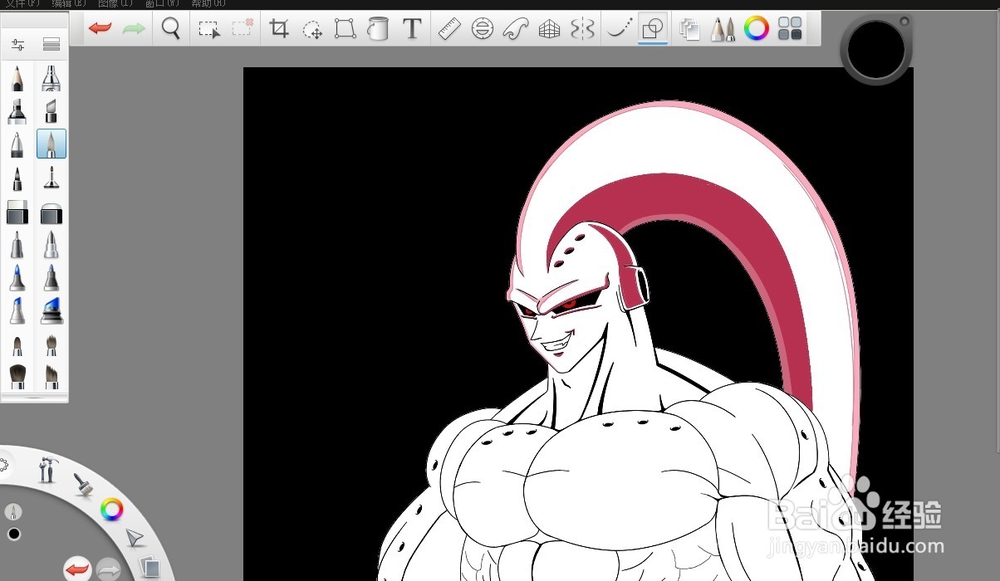Viewport: 1000px width, 581px height.
Task: Open the lagoon paintbrush menu
Action: (83, 485)
